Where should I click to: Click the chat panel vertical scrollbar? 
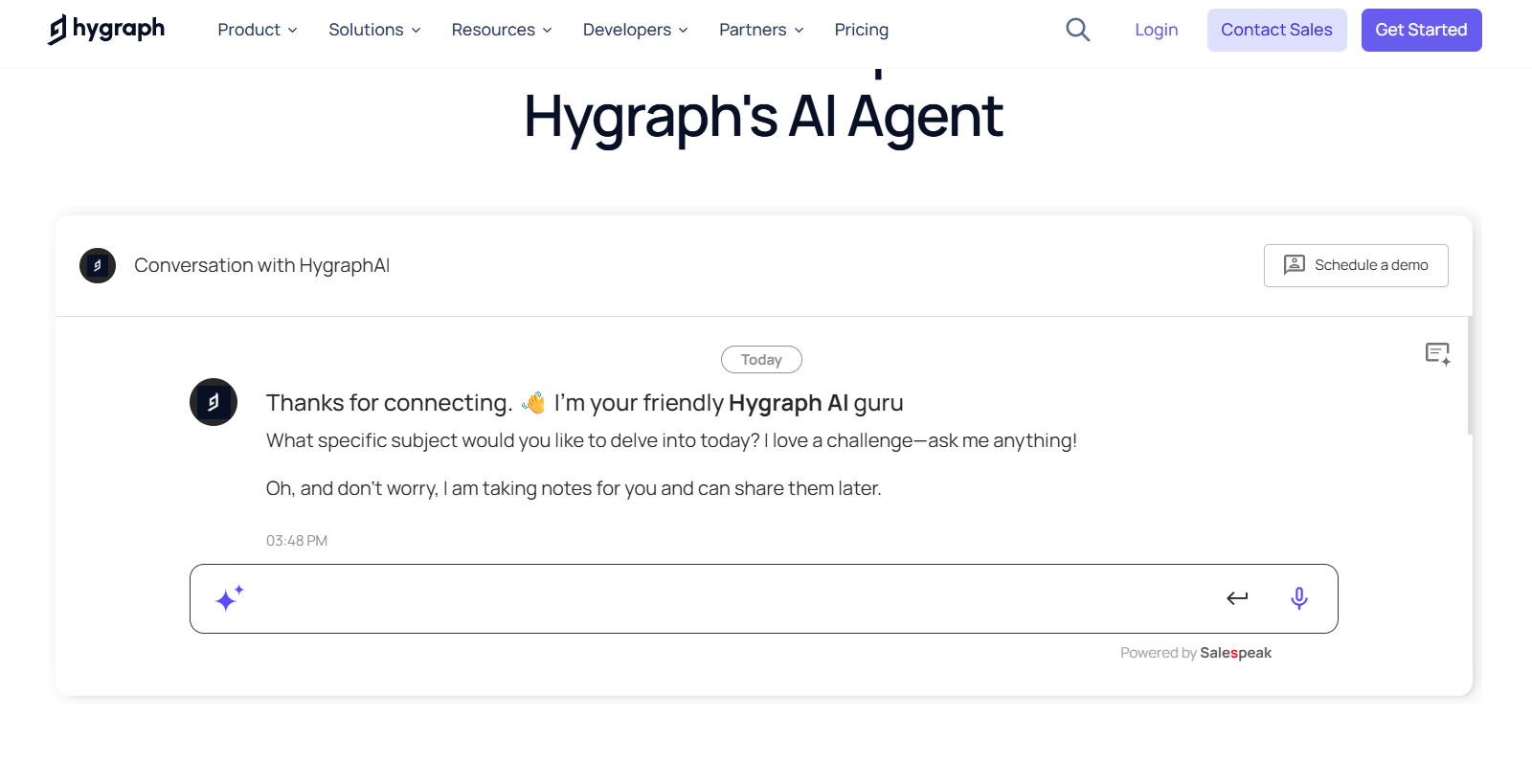(1470, 375)
